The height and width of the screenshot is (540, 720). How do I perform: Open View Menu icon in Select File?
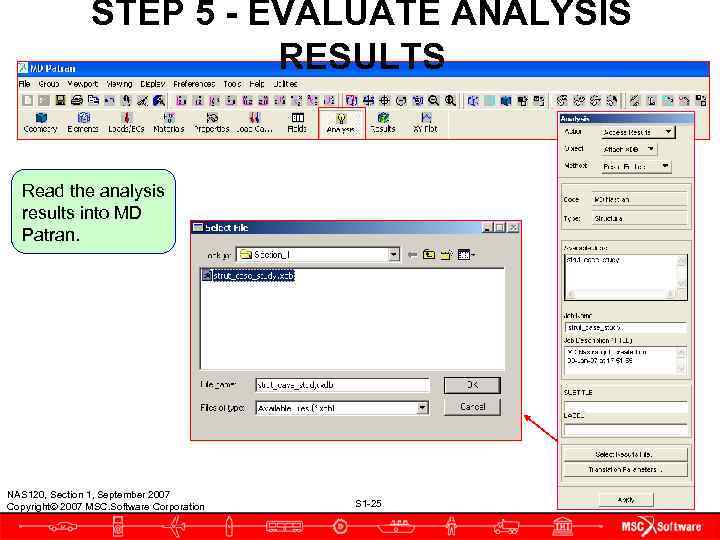466,254
